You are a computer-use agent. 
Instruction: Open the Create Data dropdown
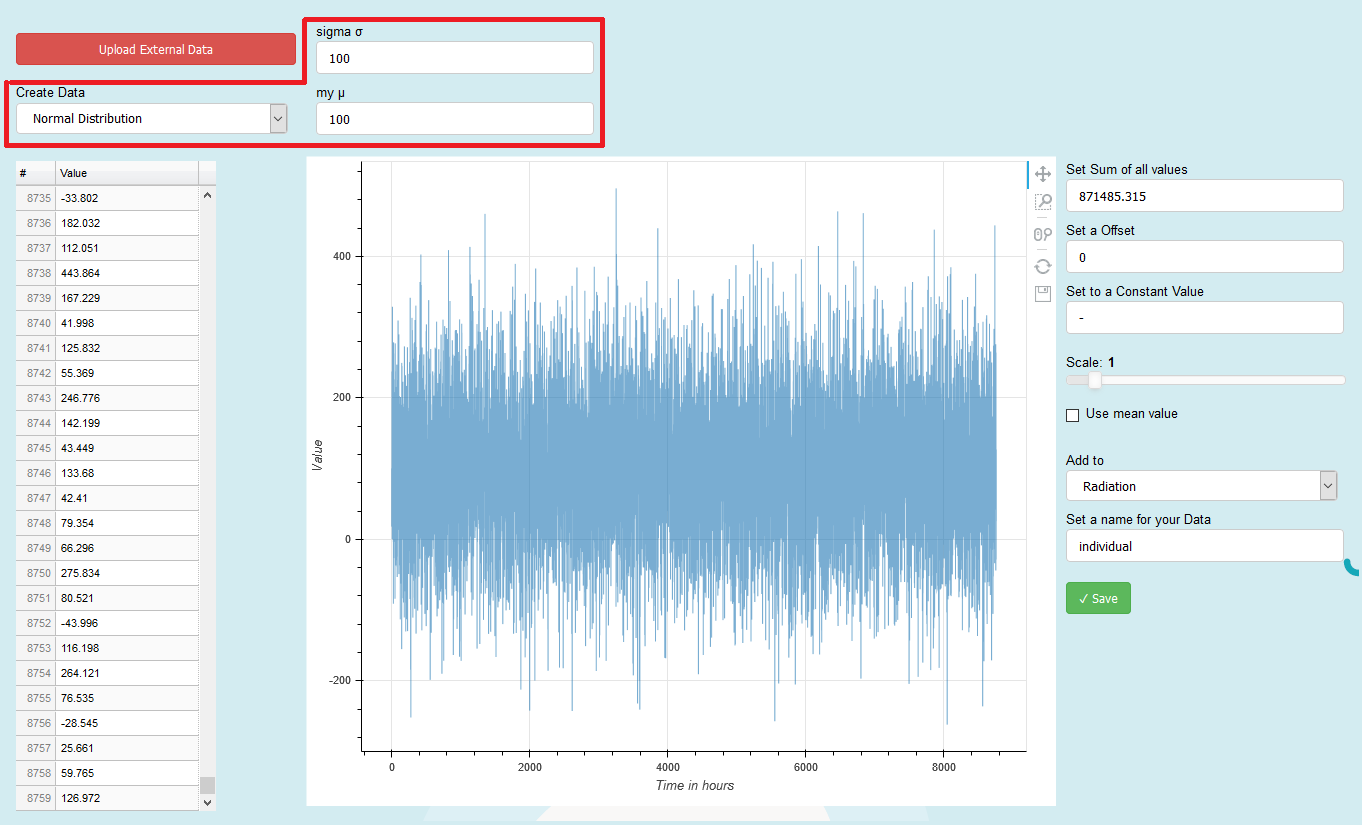point(152,119)
